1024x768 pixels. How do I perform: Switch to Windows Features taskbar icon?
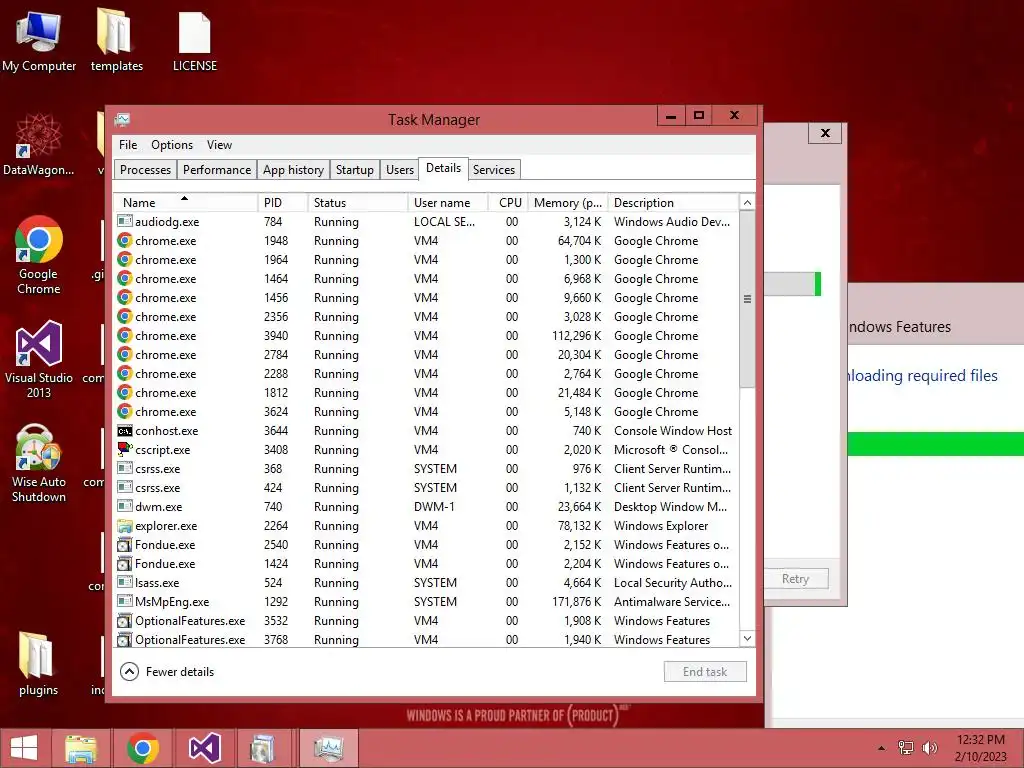pos(263,748)
